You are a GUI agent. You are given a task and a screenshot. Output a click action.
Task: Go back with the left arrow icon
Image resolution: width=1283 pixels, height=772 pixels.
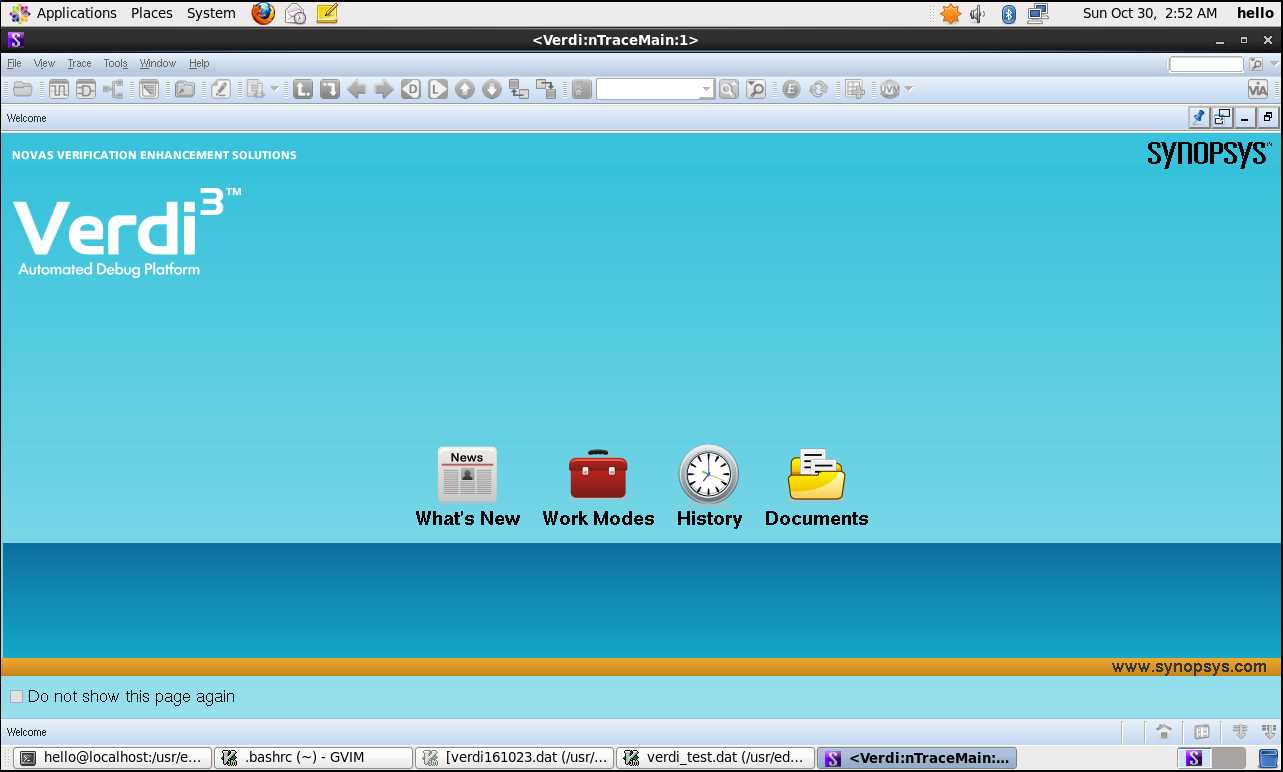[357, 89]
